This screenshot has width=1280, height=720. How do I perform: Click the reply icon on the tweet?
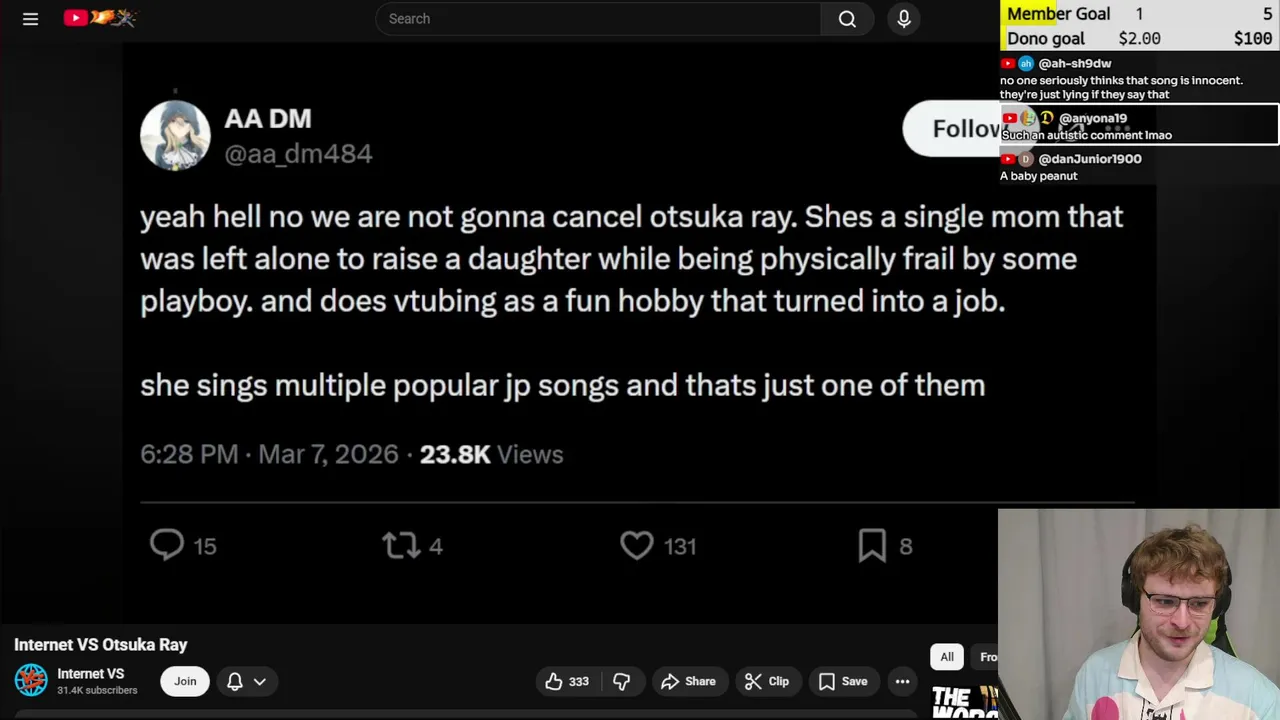tap(167, 545)
